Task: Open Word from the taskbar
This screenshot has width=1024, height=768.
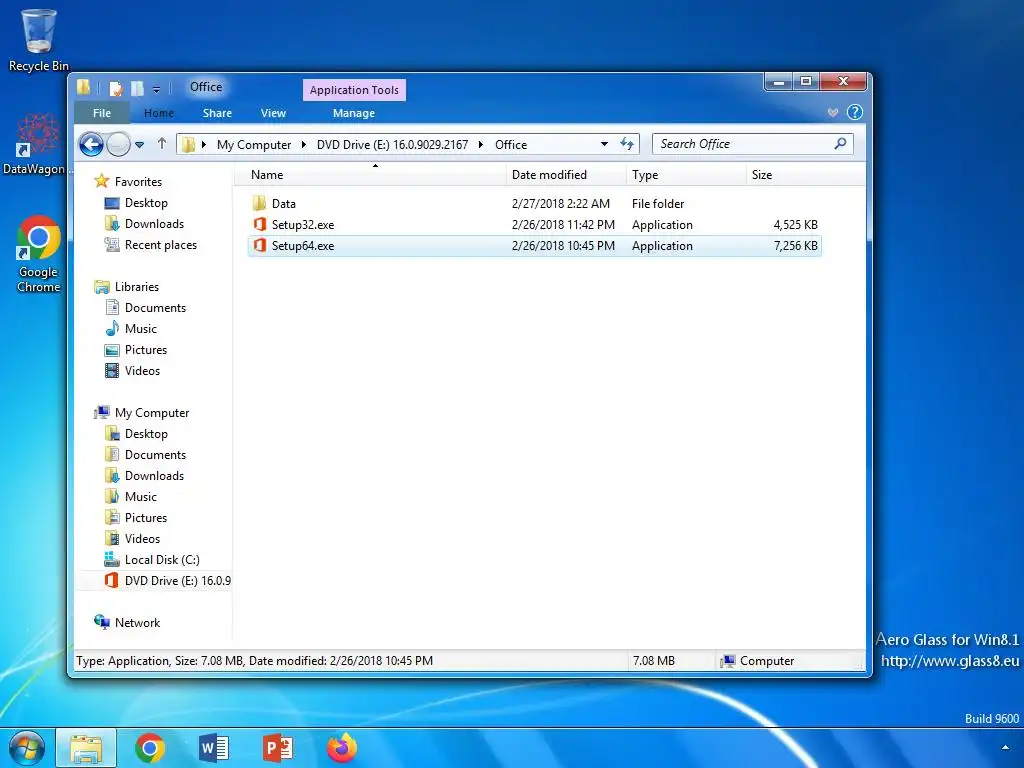Action: [214, 748]
